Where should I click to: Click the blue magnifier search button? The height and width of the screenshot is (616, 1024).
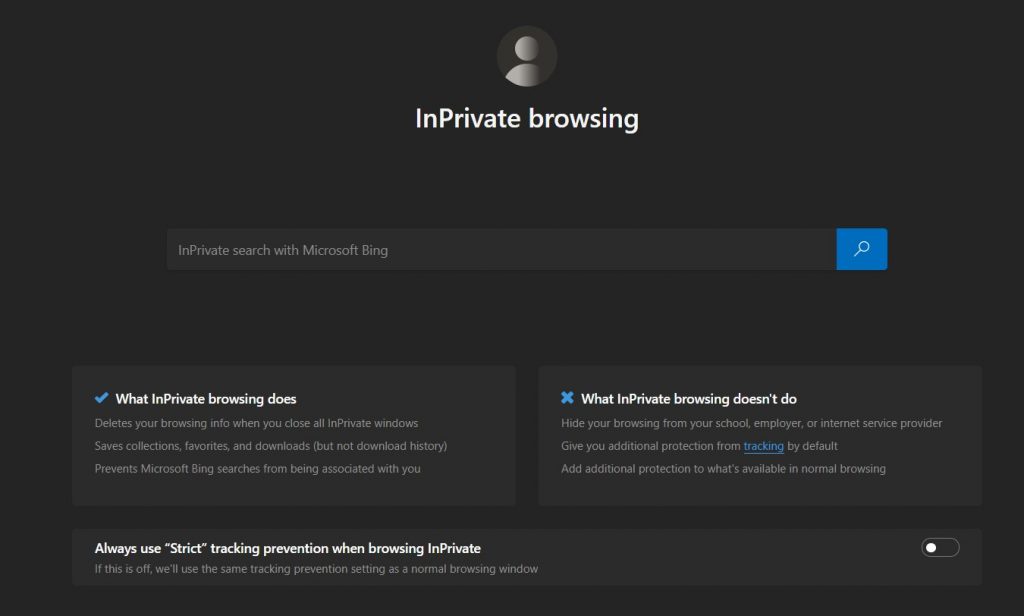[861, 249]
